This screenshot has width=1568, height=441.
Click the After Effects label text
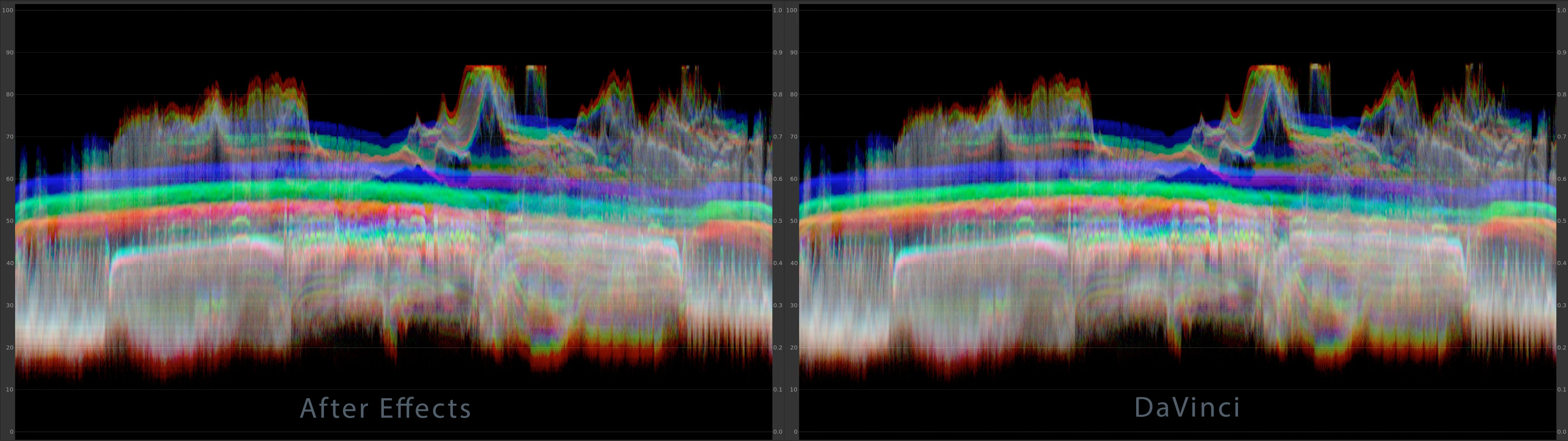385,408
